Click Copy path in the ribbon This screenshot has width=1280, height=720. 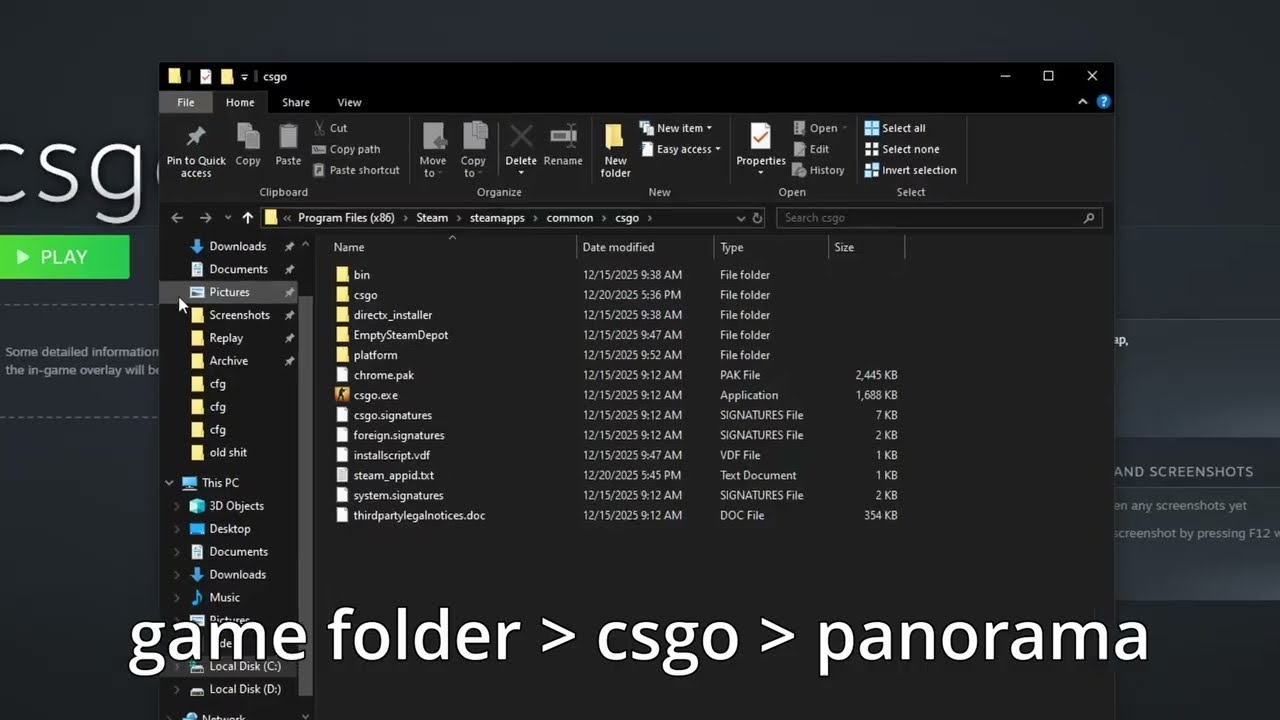[346, 149]
